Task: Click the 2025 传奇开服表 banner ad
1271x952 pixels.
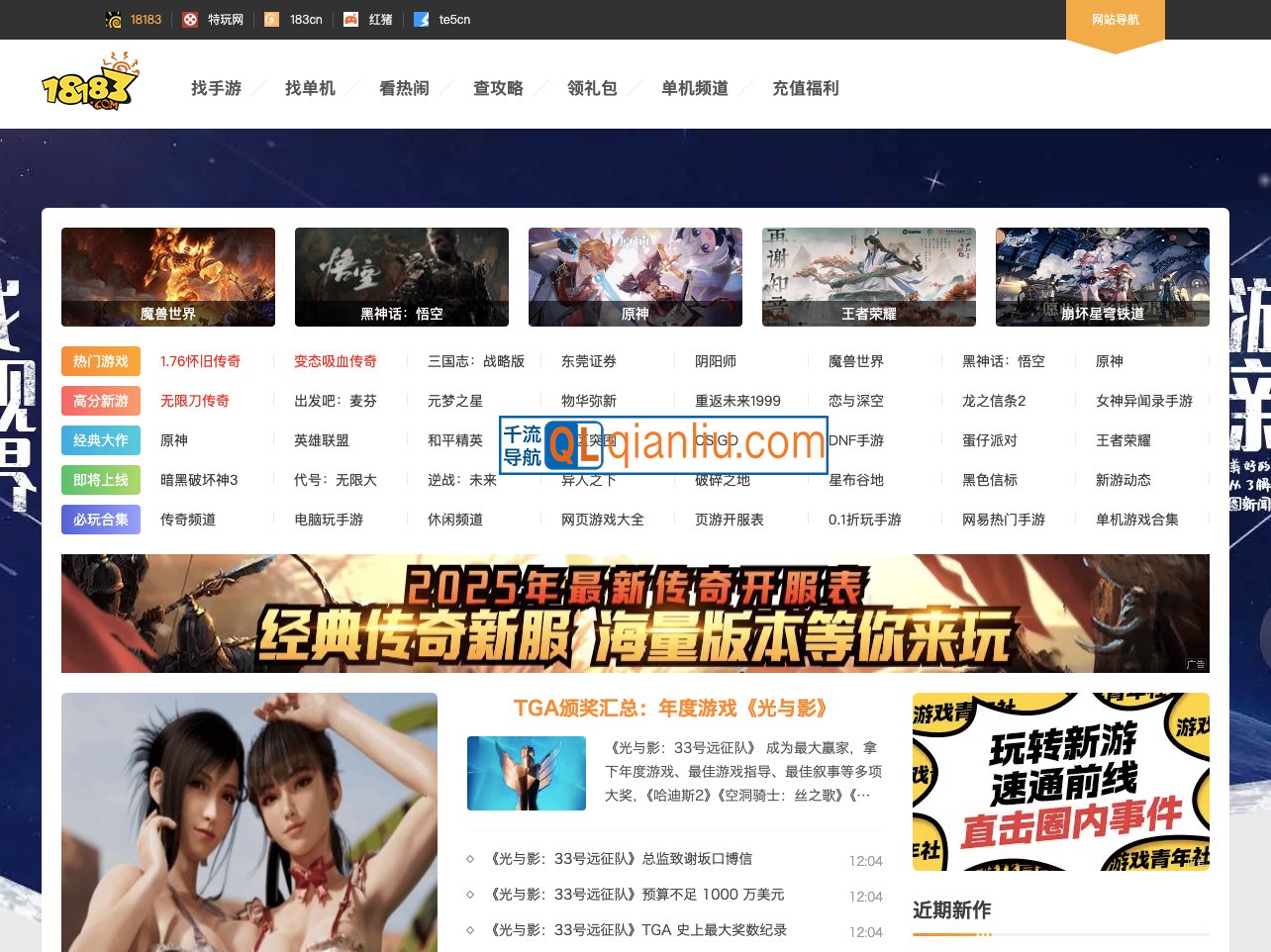Action: (x=635, y=613)
